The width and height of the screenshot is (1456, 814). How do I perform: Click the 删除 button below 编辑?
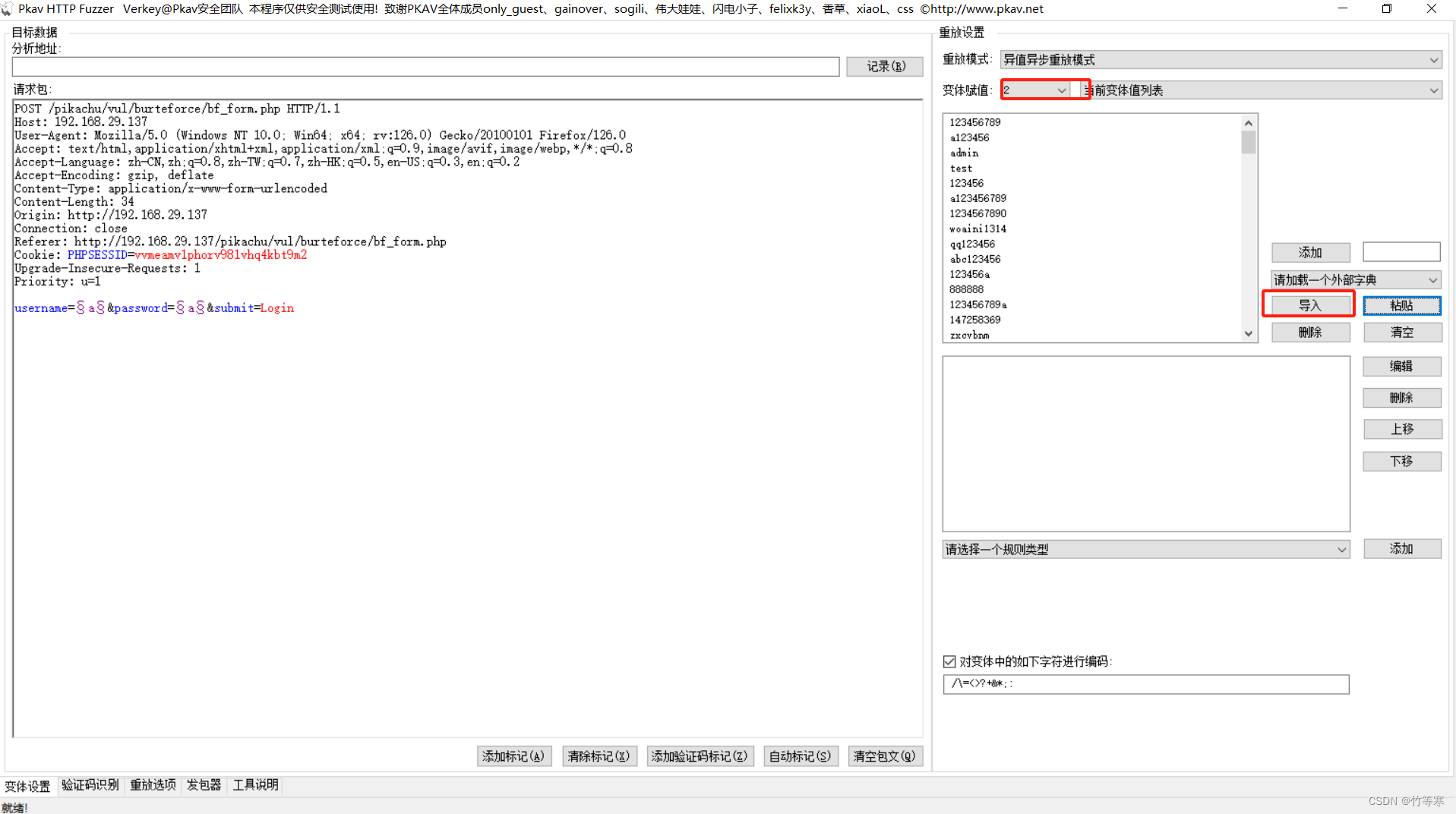pos(1401,398)
